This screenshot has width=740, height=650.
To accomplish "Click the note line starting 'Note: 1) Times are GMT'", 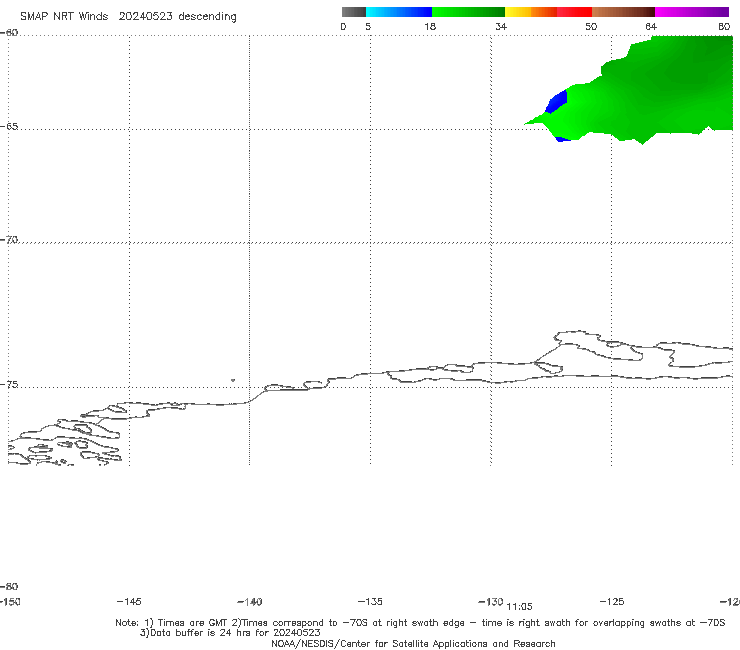I will 420,623.
